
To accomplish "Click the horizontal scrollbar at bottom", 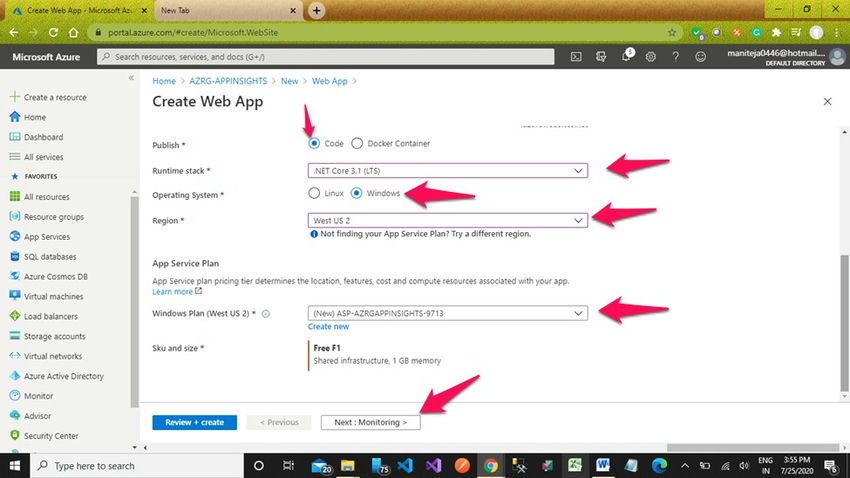I will point(753,448).
